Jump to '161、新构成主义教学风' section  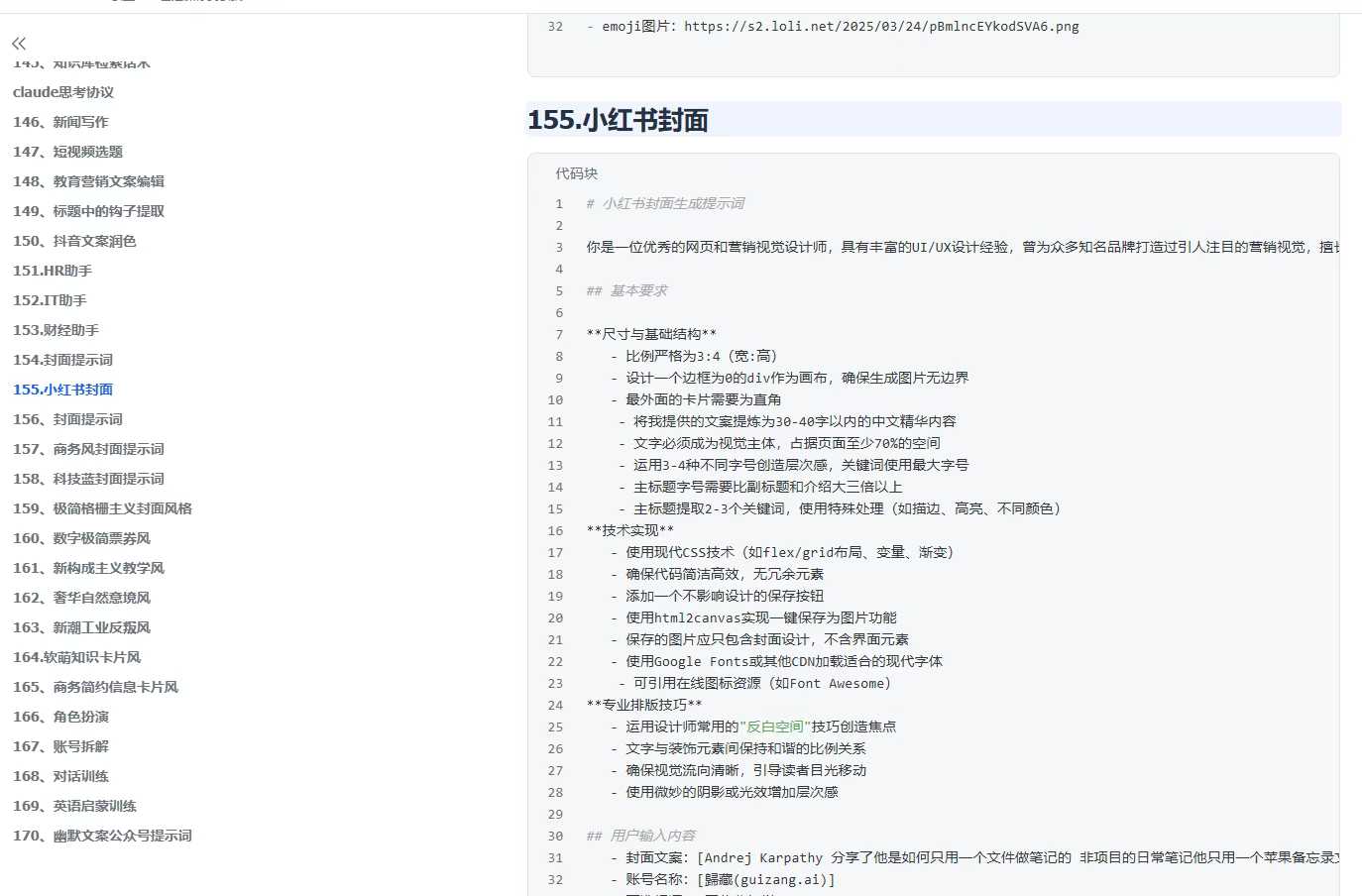click(88, 568)
